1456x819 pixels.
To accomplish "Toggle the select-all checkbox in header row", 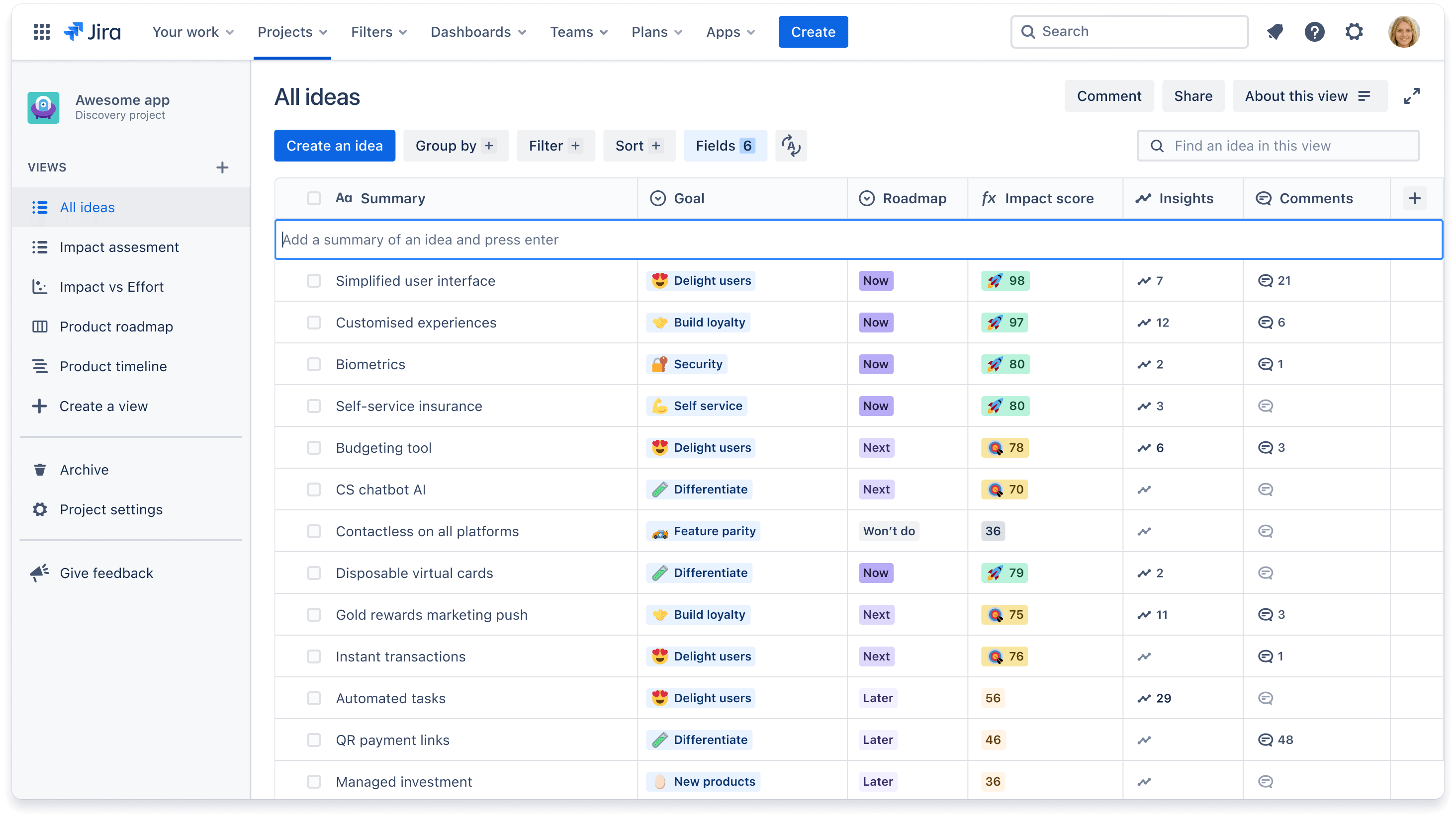I will click(314, 198).
